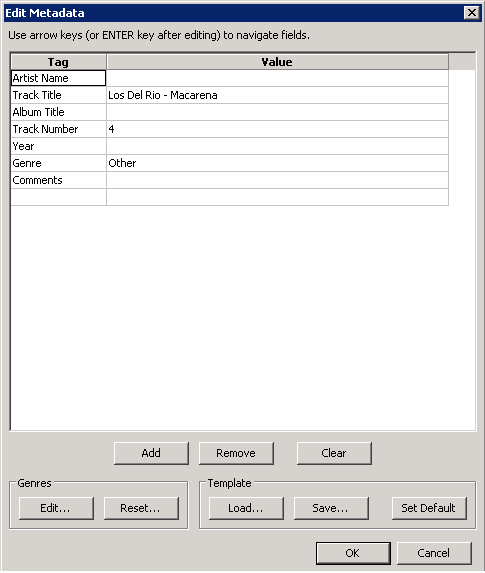Select the Track Title value cell
Screen dimensions: 485x573
(277, 95)
